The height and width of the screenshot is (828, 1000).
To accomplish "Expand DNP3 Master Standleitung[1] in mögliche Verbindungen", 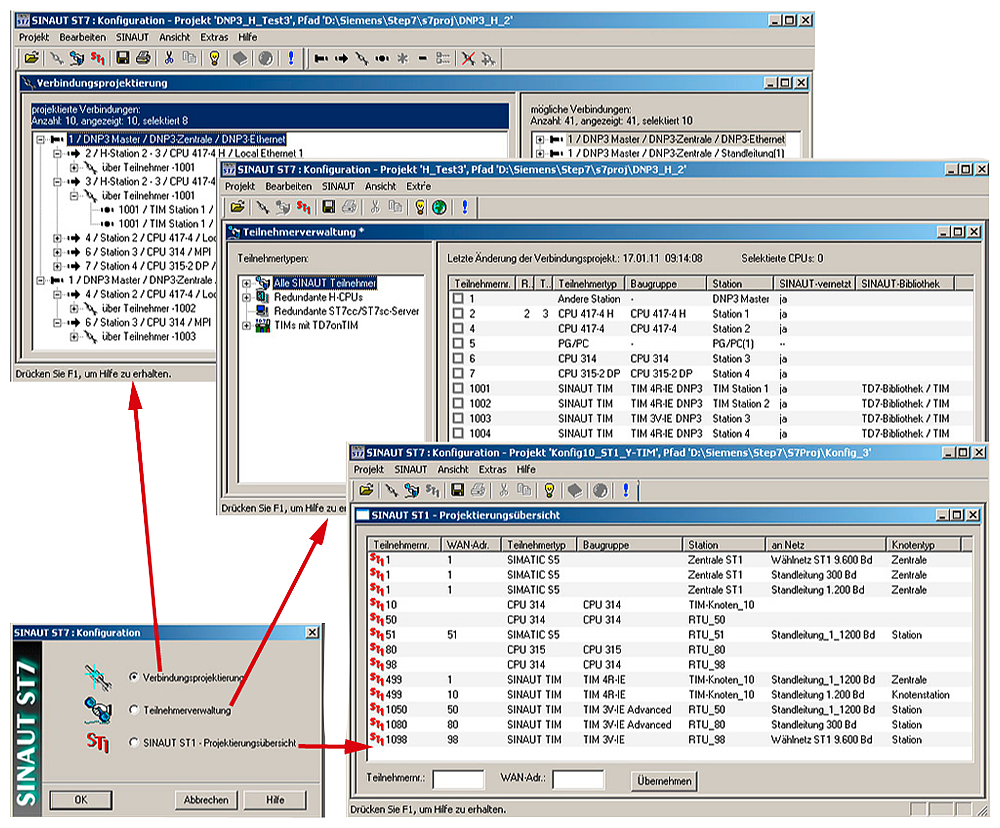I will [x=540, y=153].
